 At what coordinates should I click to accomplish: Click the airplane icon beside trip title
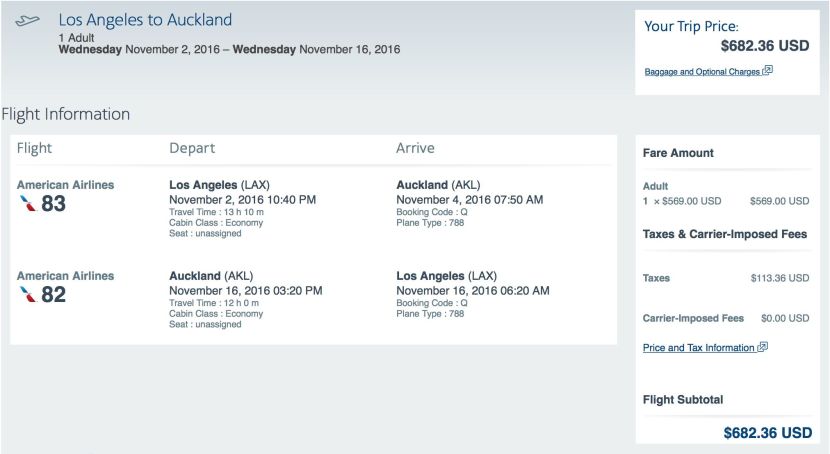point(28,21)
